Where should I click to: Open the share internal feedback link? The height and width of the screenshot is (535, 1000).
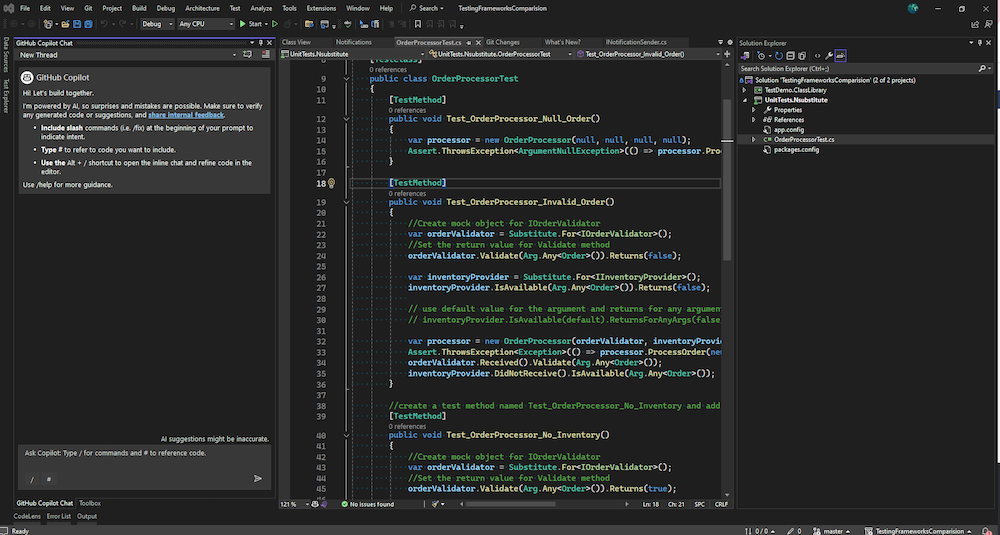pos(186,115)
